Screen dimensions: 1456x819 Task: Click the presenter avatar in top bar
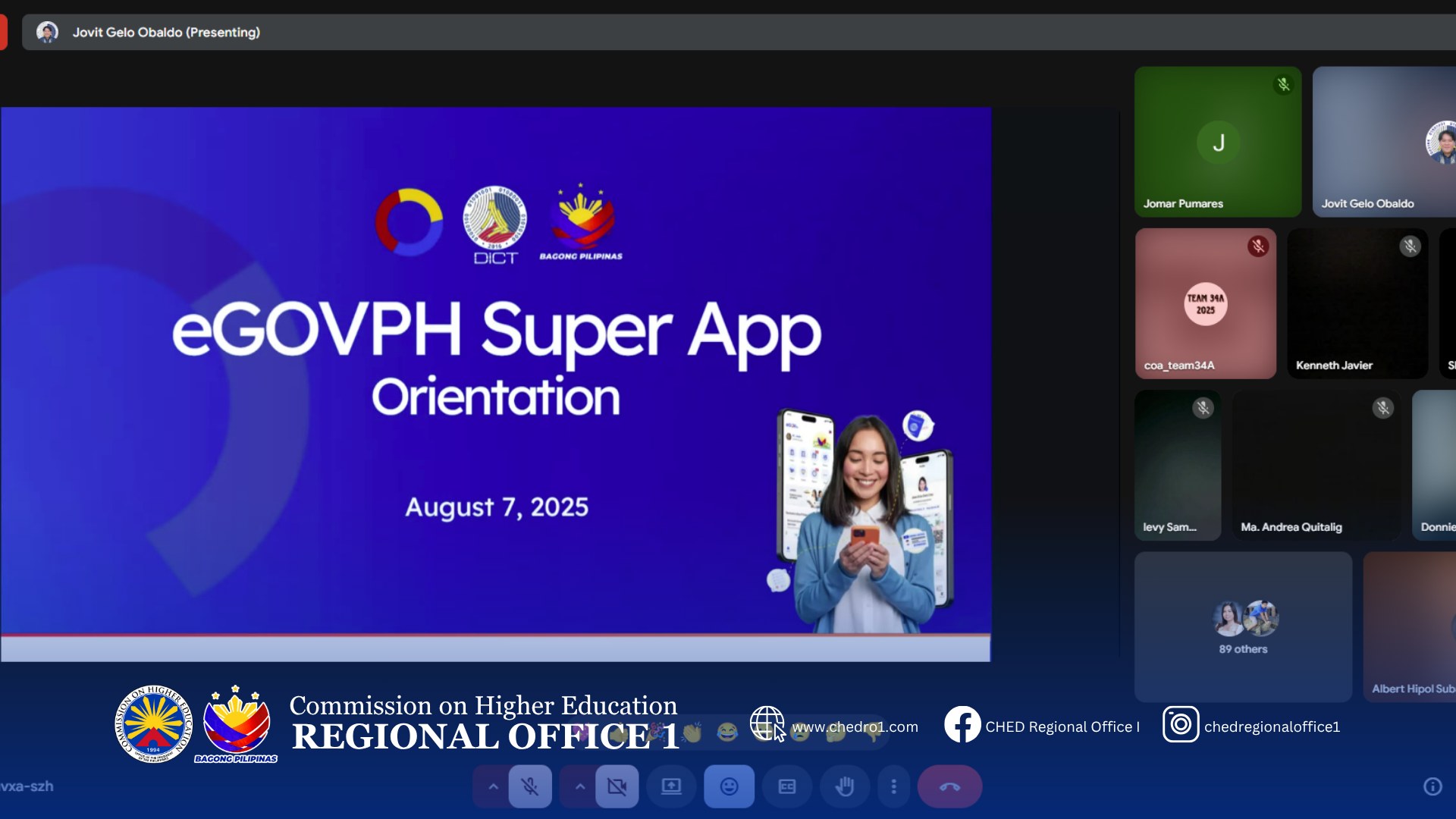[x=47, y=32]
